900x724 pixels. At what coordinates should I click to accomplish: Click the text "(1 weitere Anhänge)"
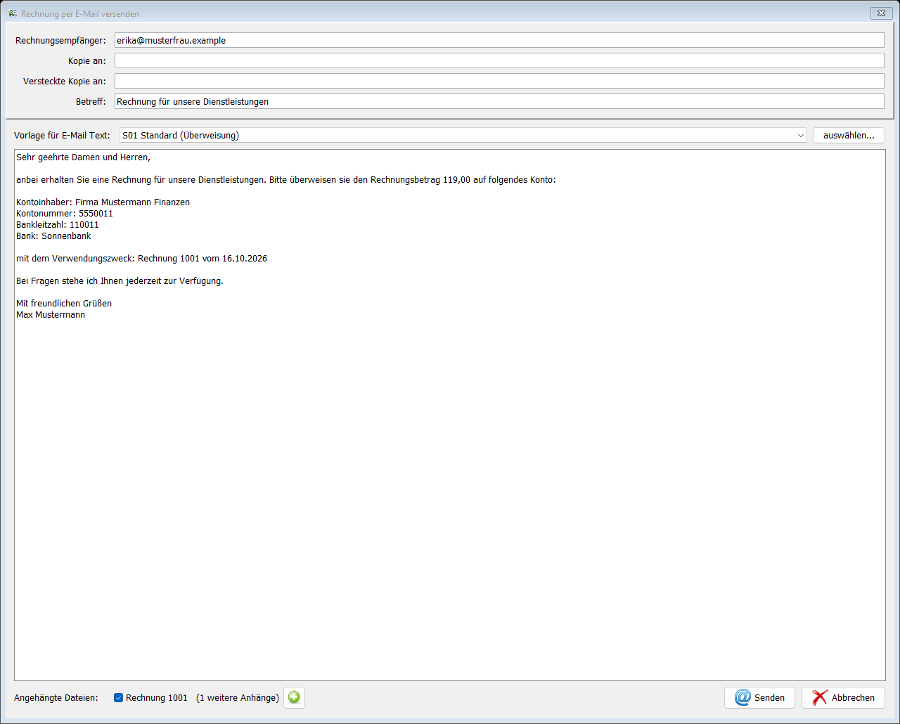coord(238,698)
